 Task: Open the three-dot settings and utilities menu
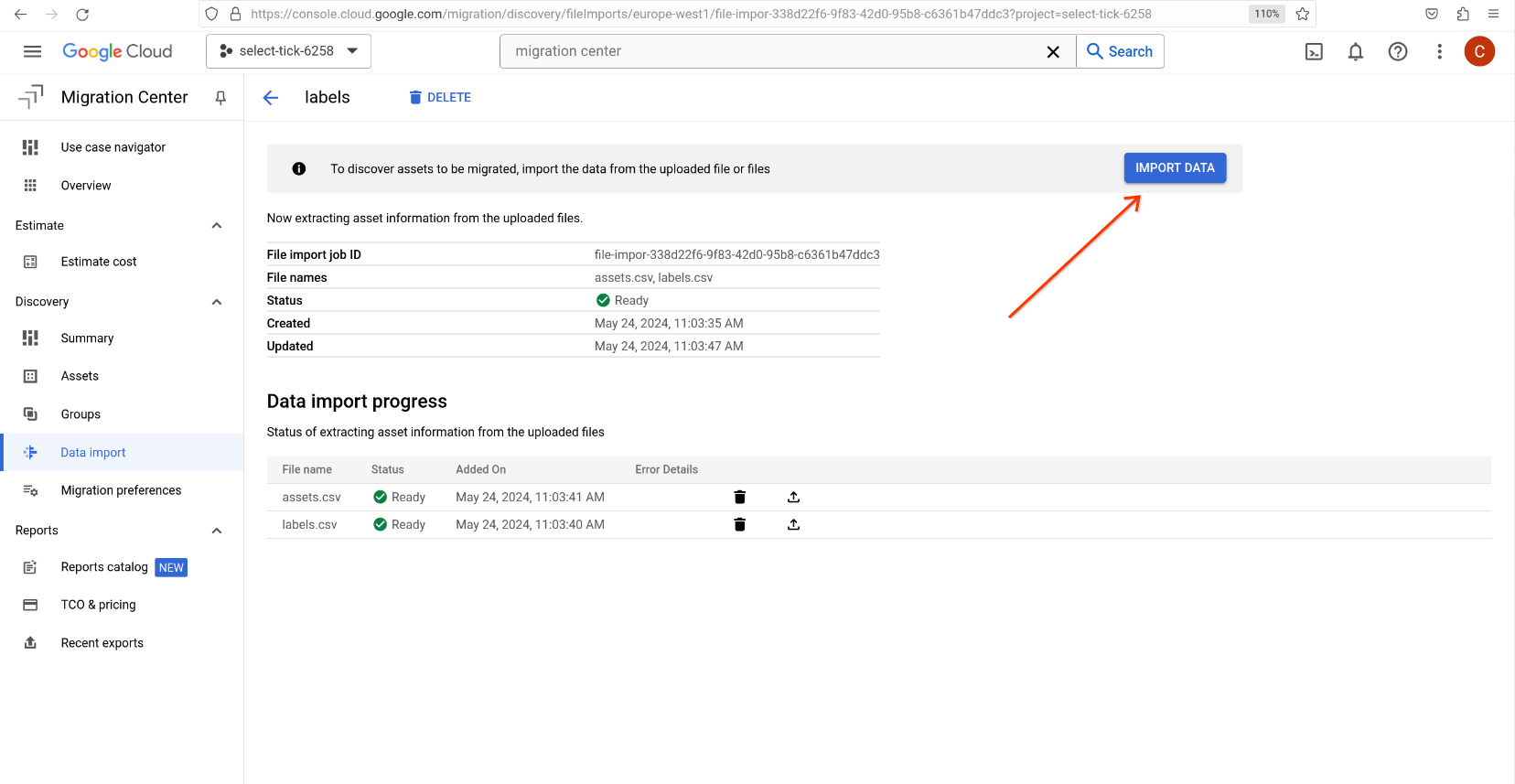(1439, 52)
